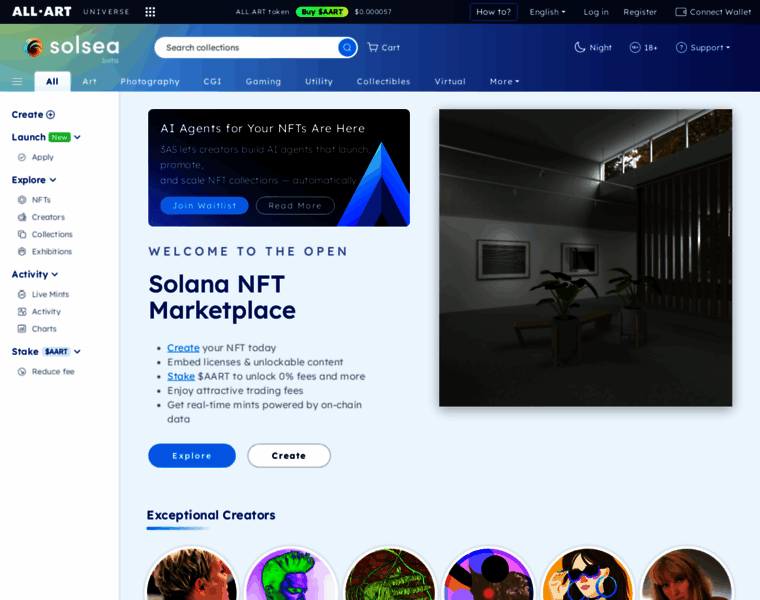Viewport: 760px width, 600px height.
Task: Click the Connect Wallet wallet icon
Action: (x=681, y=12)
